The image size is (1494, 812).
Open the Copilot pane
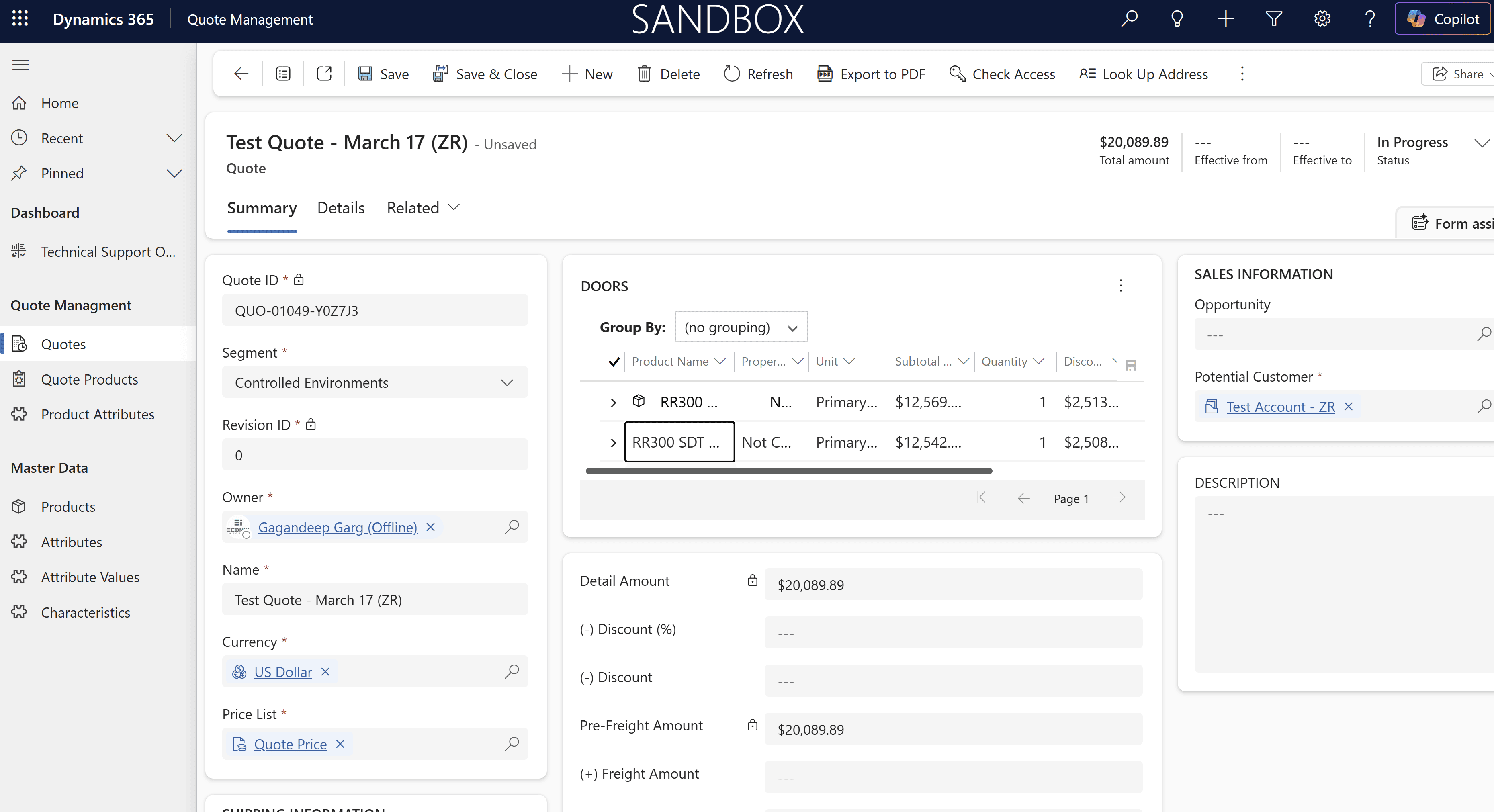[1443, 18]
